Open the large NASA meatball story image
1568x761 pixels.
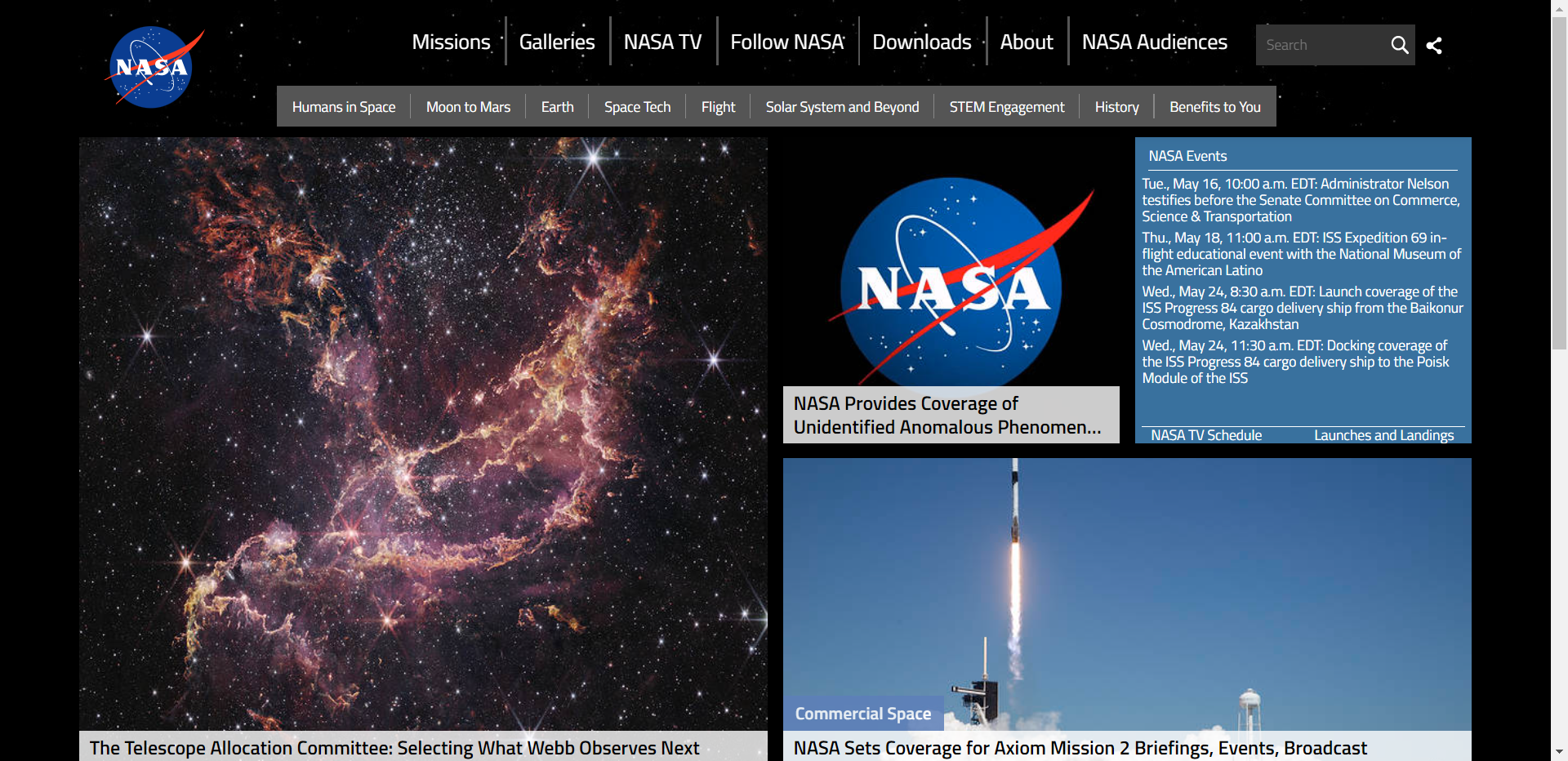point(951,278)
